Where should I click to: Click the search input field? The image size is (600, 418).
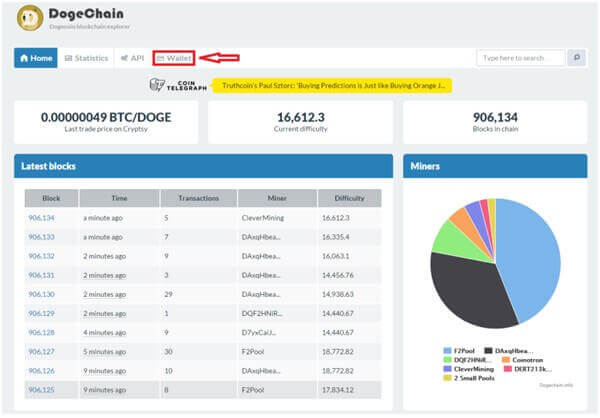tap(520, 58)
